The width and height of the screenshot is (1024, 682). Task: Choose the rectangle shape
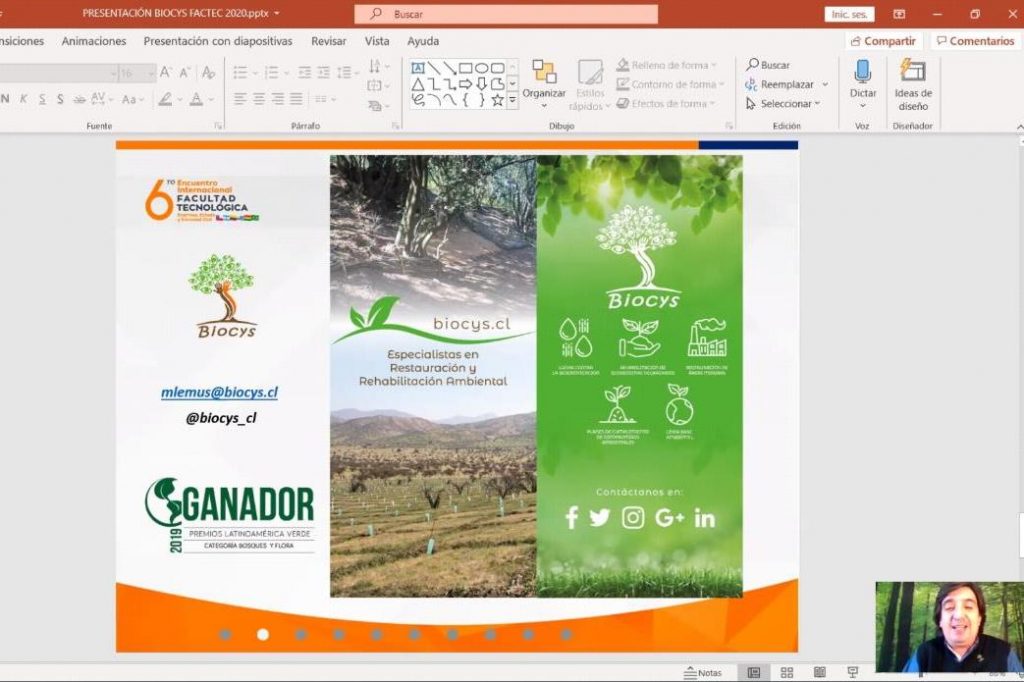tap(466, 68)
